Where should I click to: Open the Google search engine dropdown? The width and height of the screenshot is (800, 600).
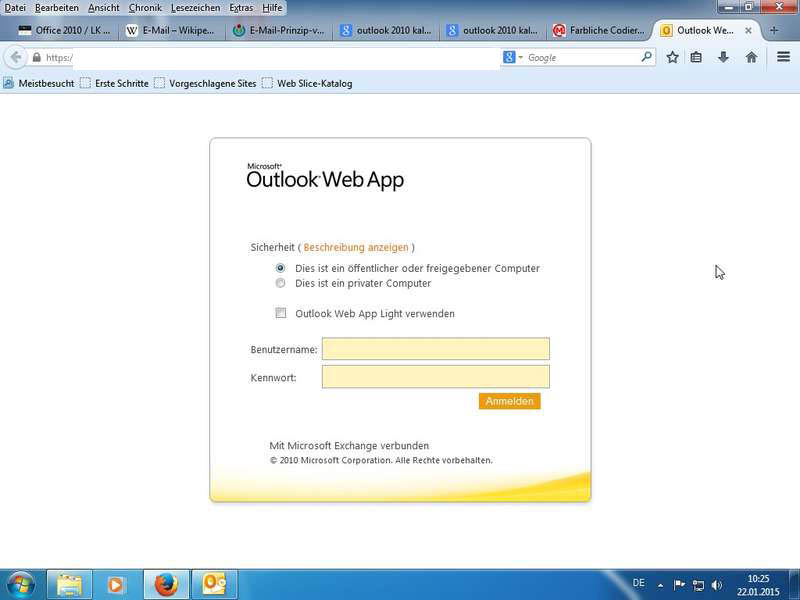(x=513, y=57)
